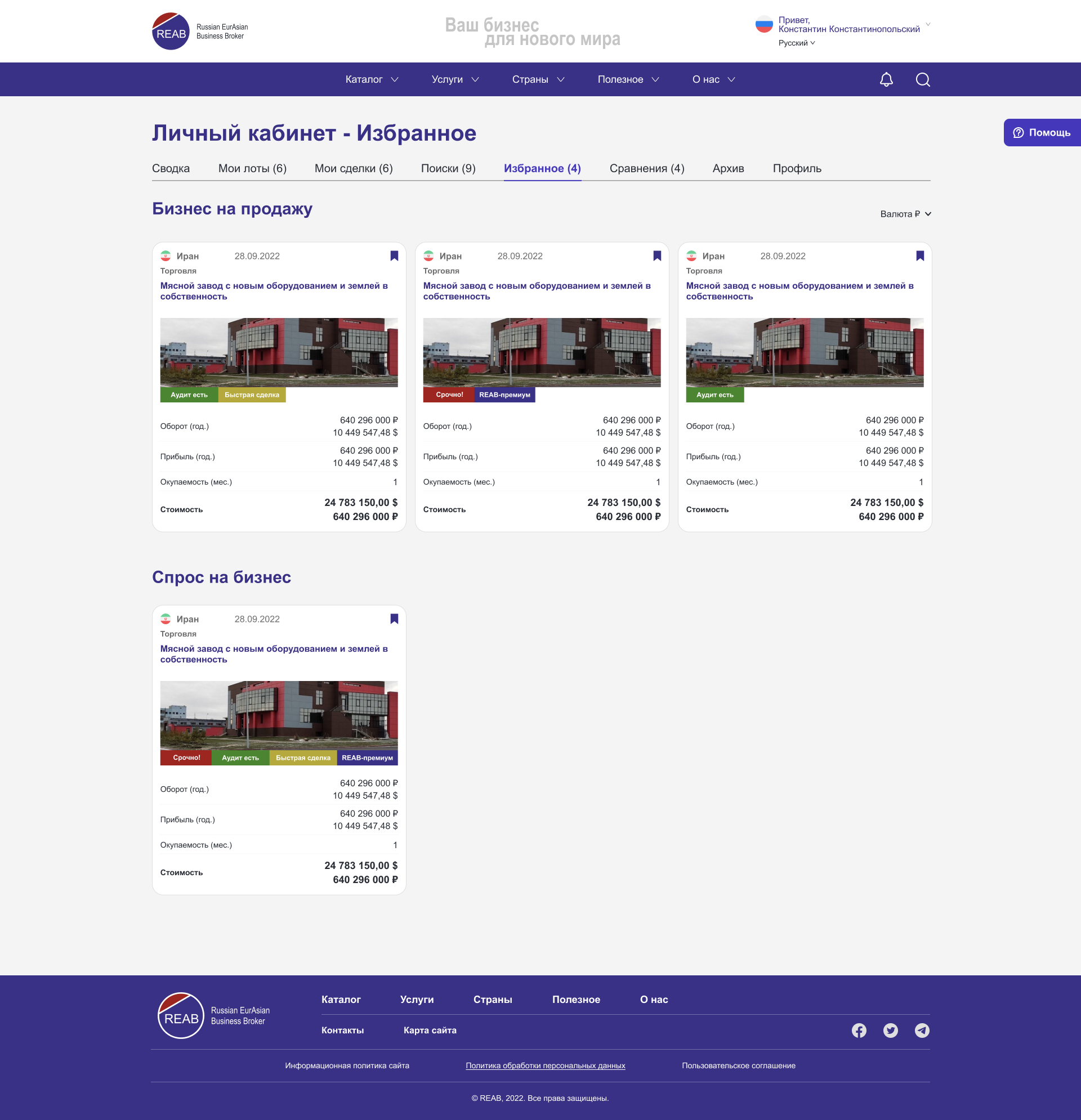Toggle the bookmark on the third sale card
This screenshot has height=1120, width=1081.
[919, 256]
